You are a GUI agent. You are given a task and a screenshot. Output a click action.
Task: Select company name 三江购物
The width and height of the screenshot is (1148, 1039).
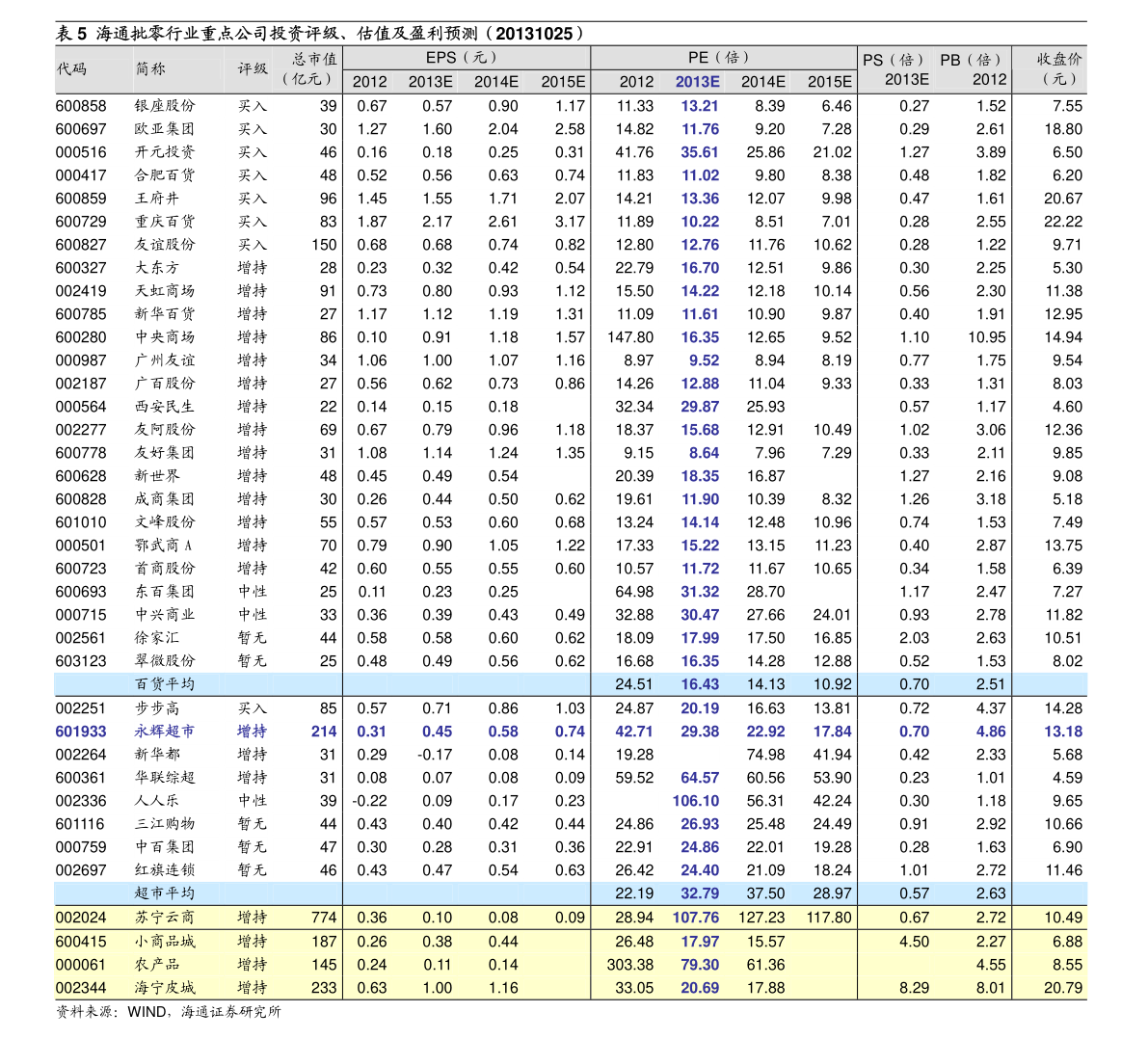[x=166, y=824]
